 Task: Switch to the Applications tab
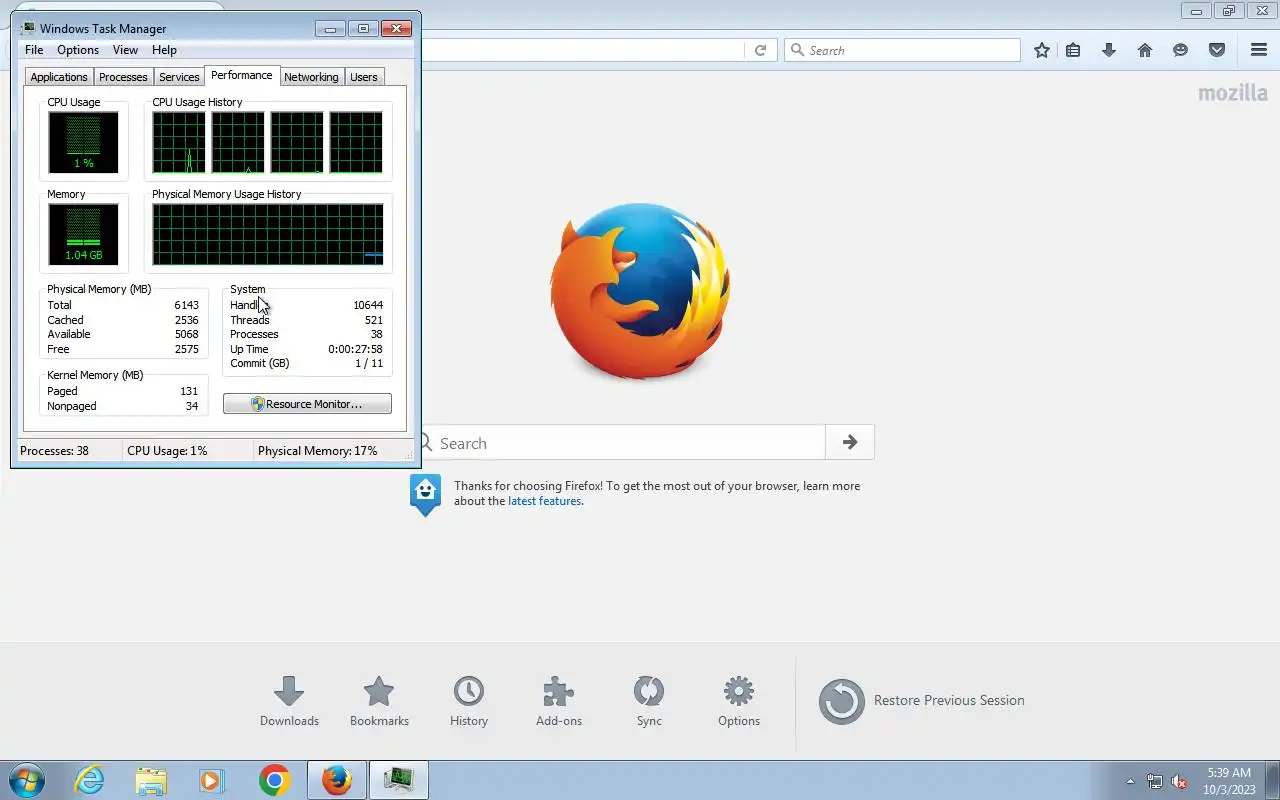59,77
